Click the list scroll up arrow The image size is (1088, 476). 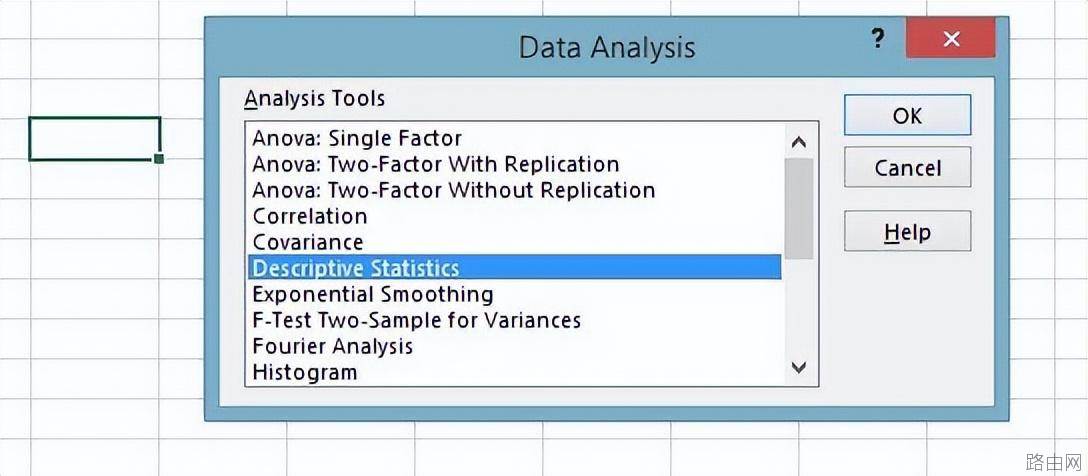pos(799,142)
